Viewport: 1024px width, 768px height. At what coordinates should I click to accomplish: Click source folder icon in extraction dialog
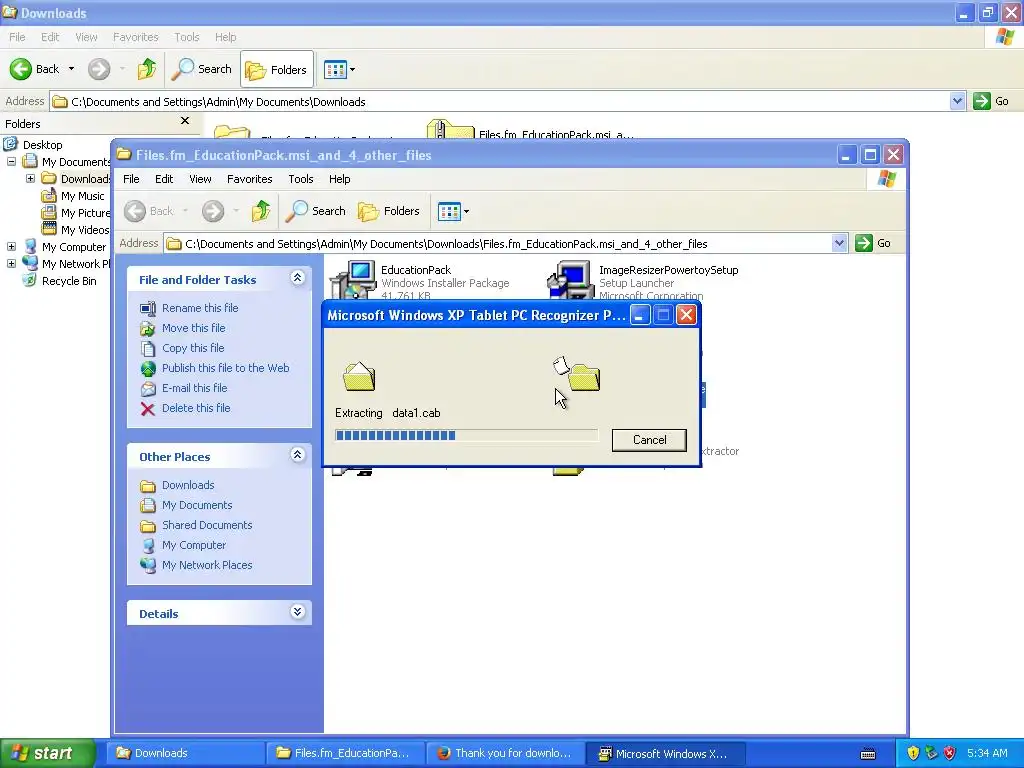click(359, 376)
